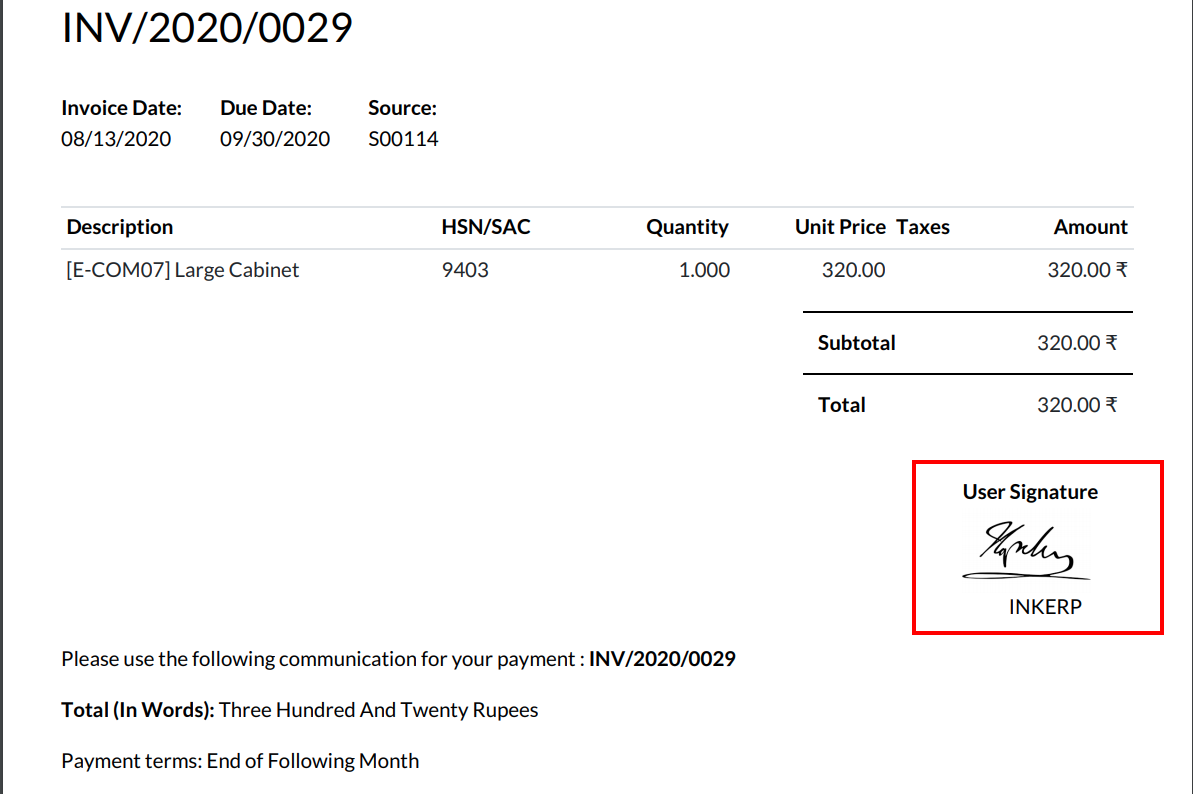Click the 320.00 ₹ value beside Subtotal

pos(1077,343)
